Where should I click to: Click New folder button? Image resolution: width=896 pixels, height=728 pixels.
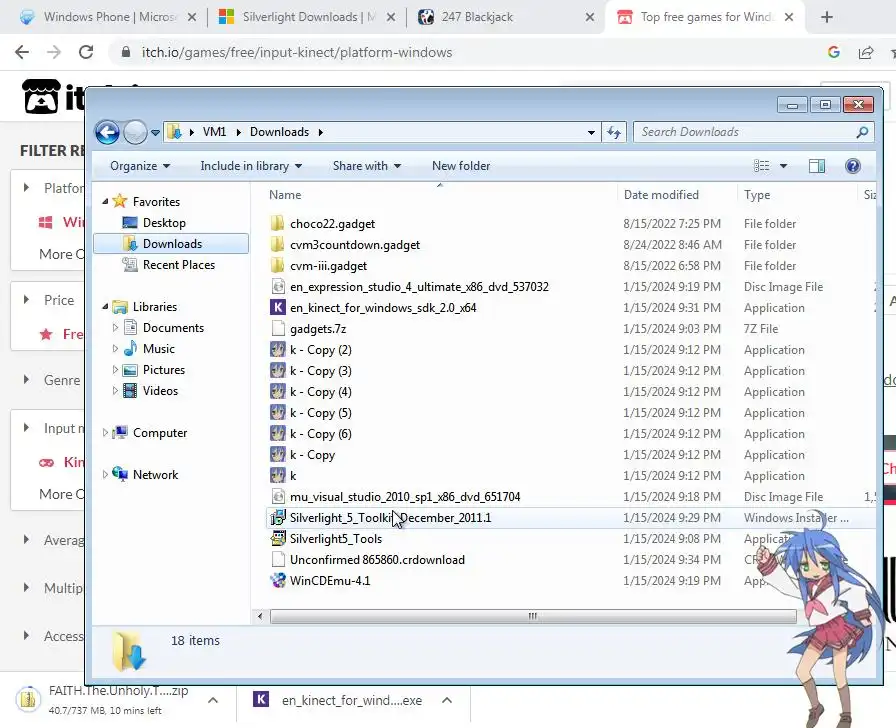click(461, 166)
